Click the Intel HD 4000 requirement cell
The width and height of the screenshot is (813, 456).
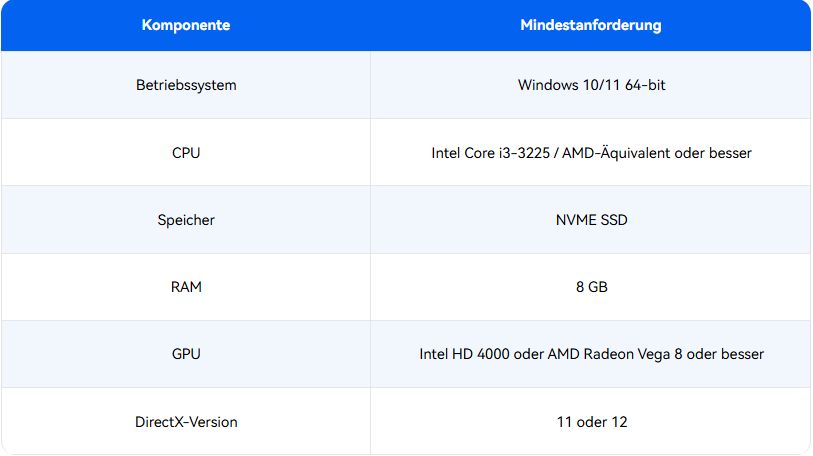click(591, 354)
